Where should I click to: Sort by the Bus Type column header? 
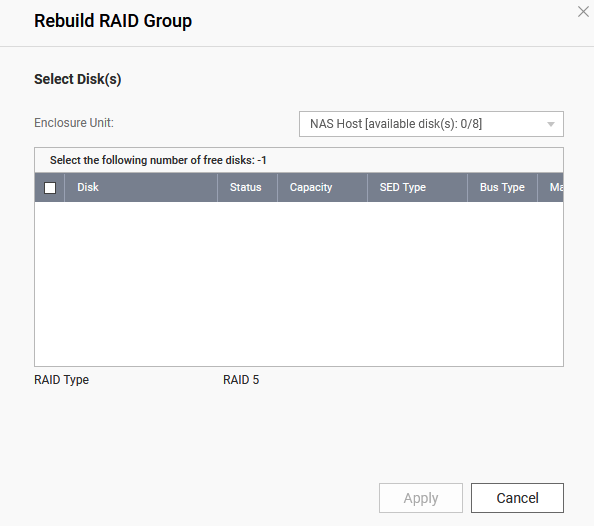coord(502,187)
